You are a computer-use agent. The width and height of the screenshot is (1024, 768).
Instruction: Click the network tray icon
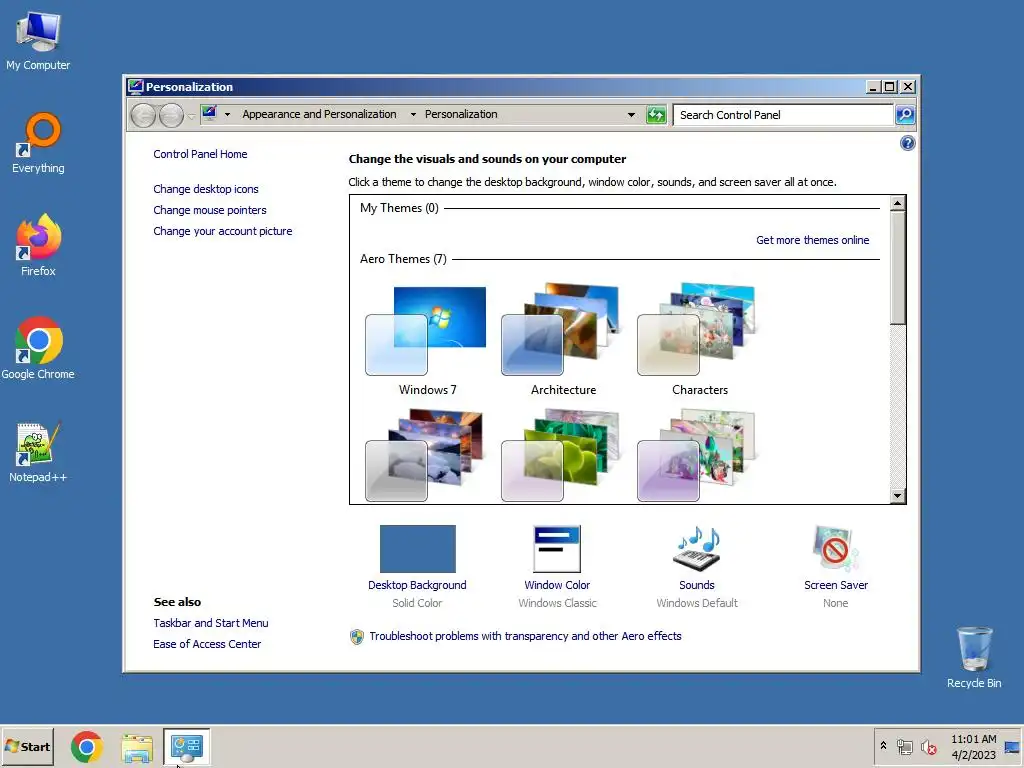click(x=904, y=746)
